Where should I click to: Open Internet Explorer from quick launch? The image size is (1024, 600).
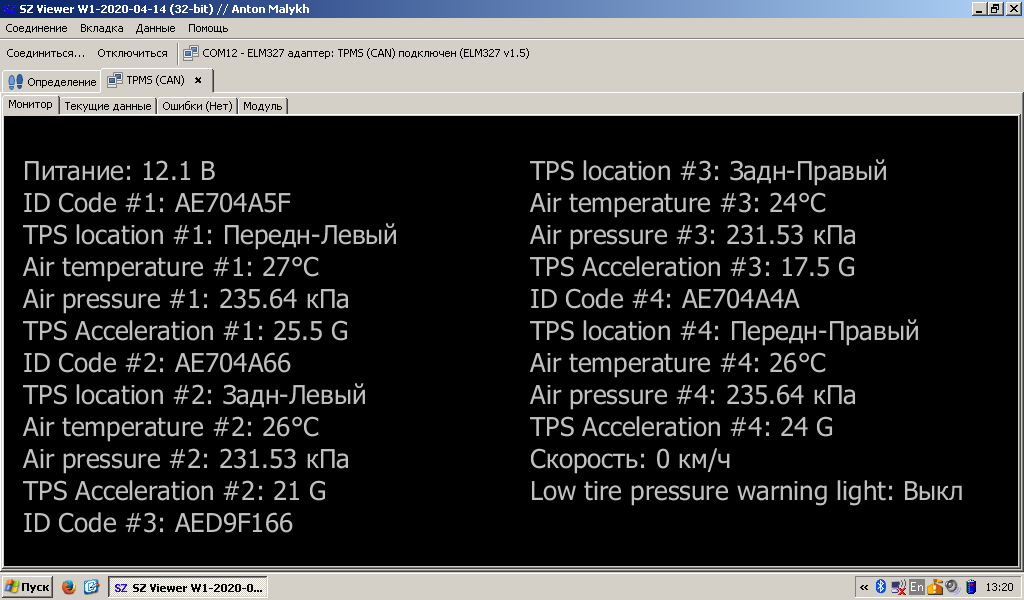[x=91, y=587]
